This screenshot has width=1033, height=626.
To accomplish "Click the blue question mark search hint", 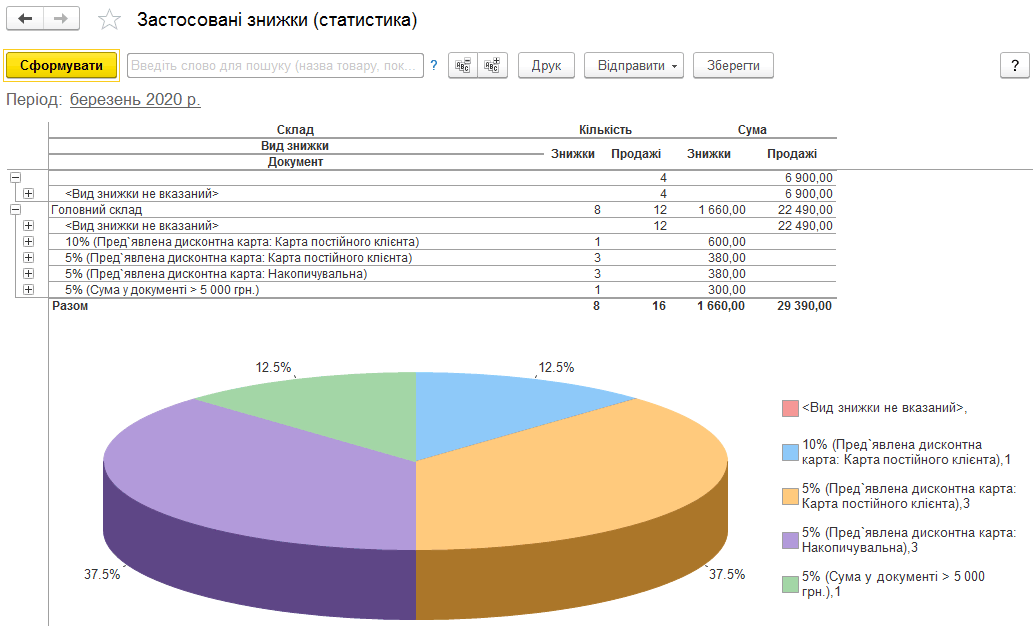I will tap(433, 65).
